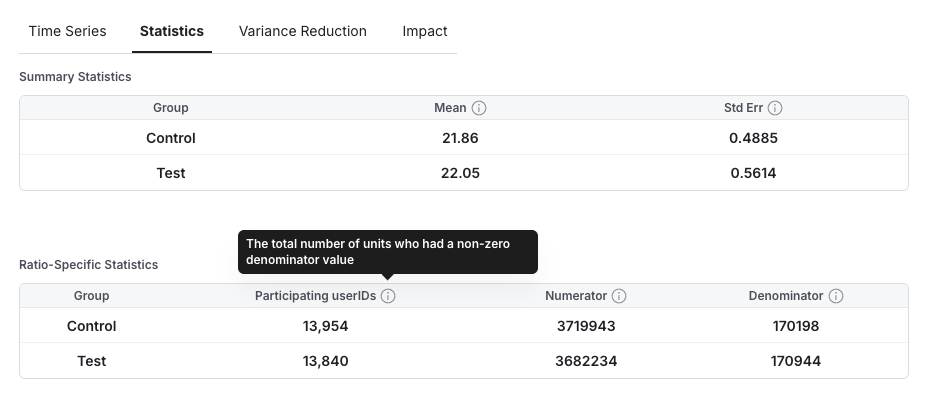Select the Control Std Err value 0.4885
Screen dimensions: 934x408
[753, 138]
